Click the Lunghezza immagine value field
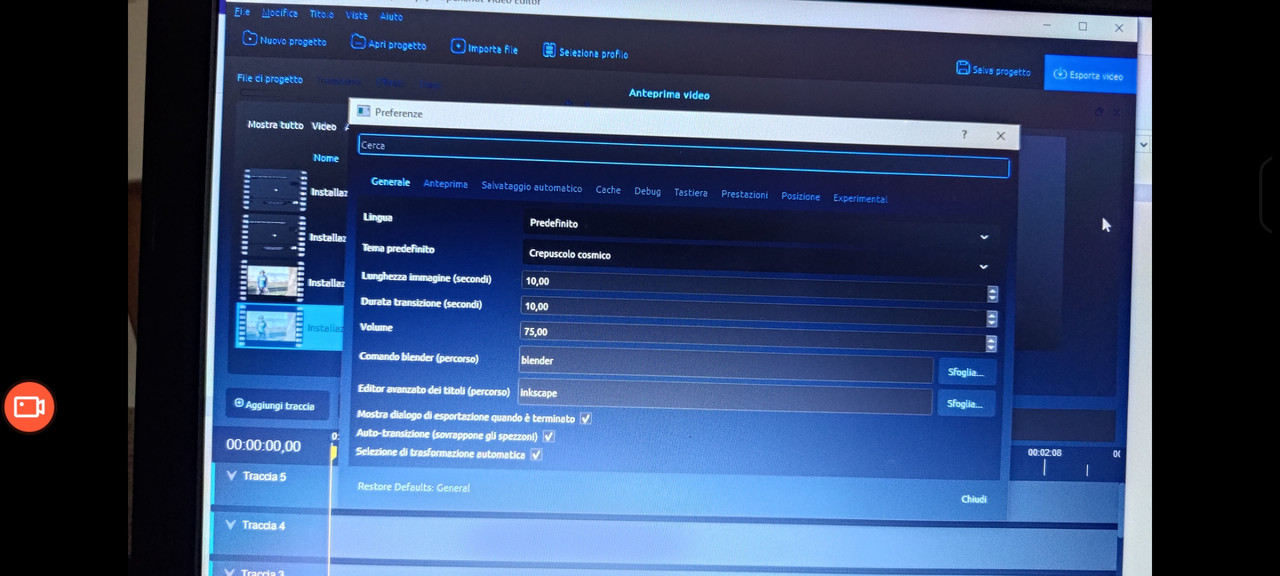 (x=753, y=287)
